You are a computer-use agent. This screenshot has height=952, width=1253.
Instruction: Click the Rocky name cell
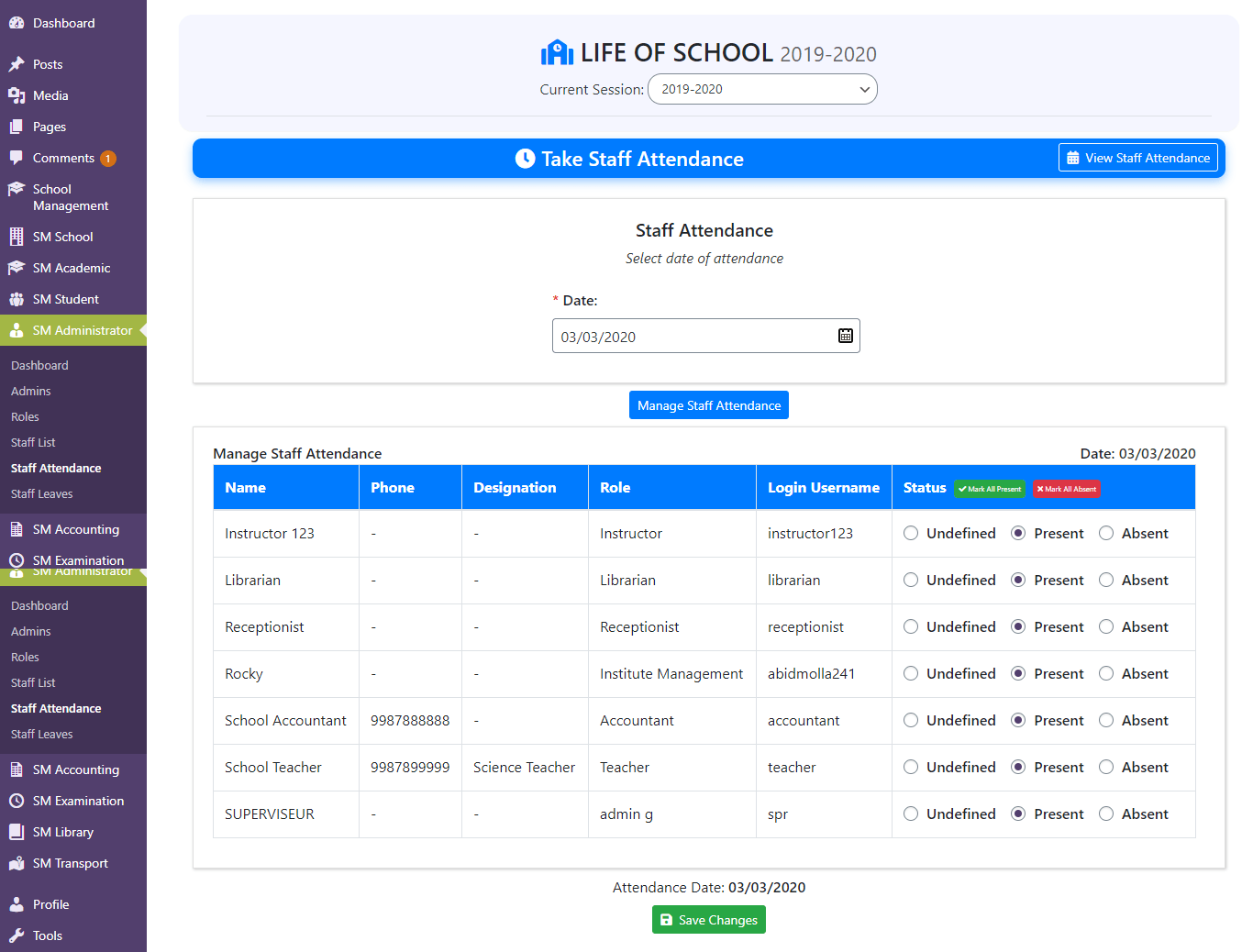(x=286, y=674)
